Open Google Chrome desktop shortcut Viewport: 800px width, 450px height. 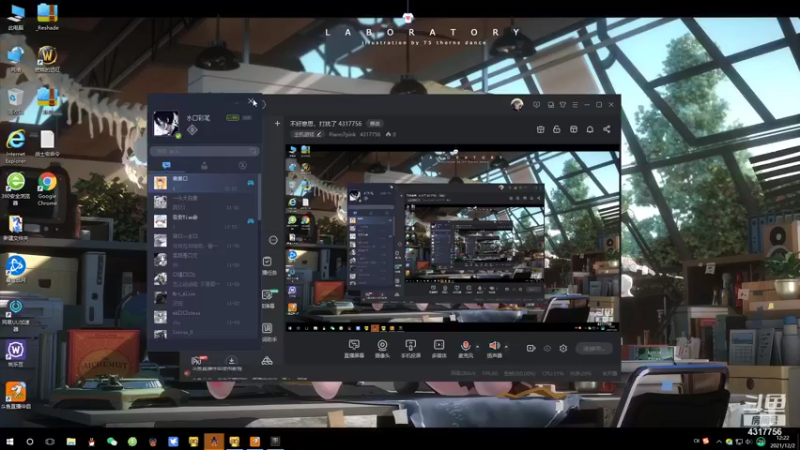pos(47,189)
